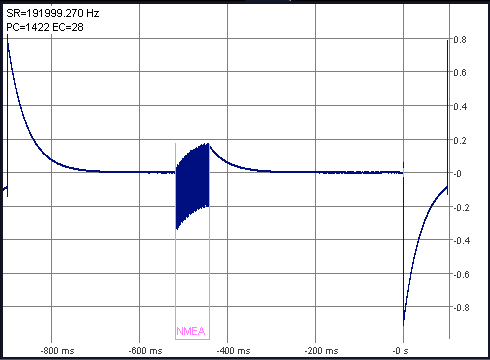The height and width of the screenshot is (360, 490).
Task: Click the 0.4 amplitude scale label
Action: (460, 107)
